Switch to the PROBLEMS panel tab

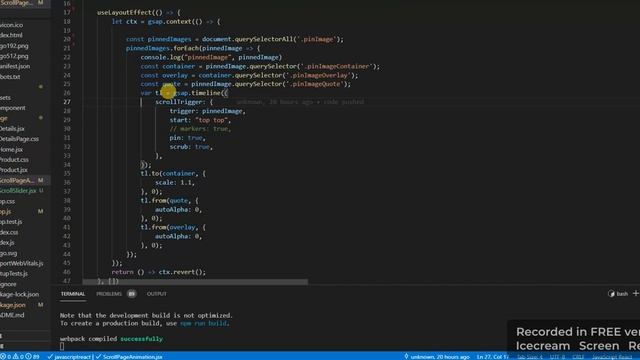[x=109, y=294]
